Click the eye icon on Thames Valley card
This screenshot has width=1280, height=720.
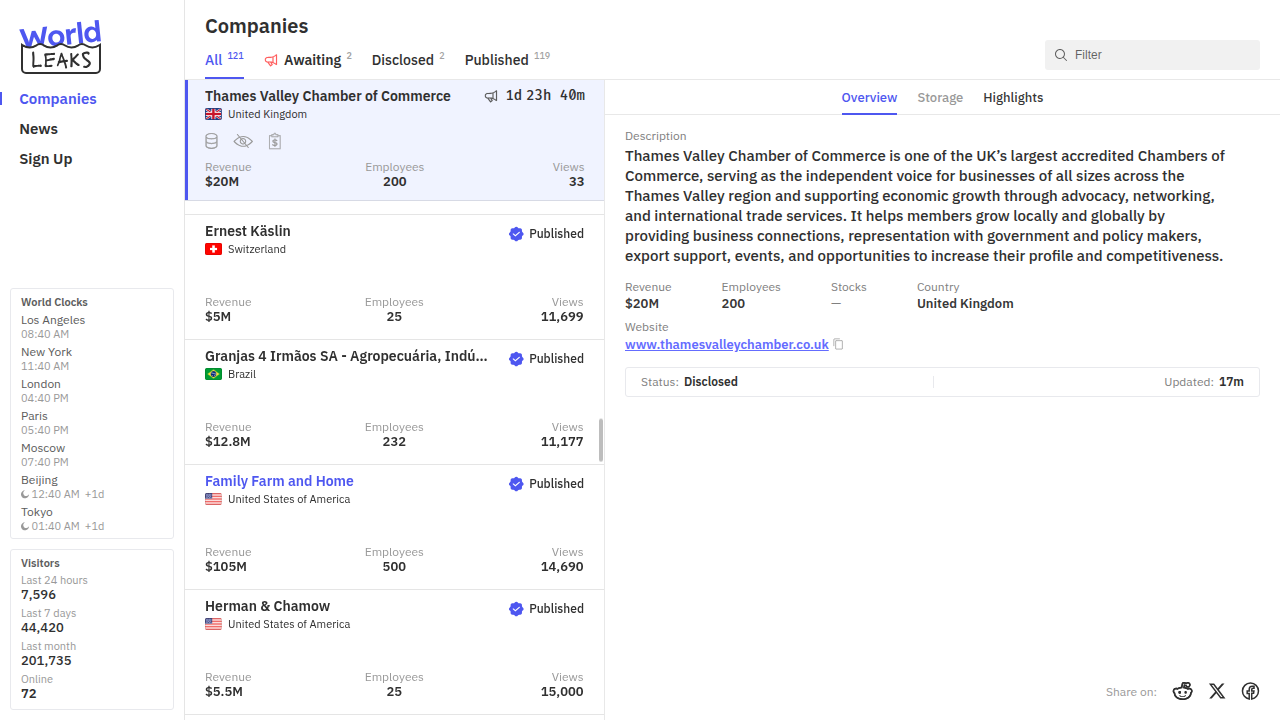pyautogui.click(x=243, y=142)
